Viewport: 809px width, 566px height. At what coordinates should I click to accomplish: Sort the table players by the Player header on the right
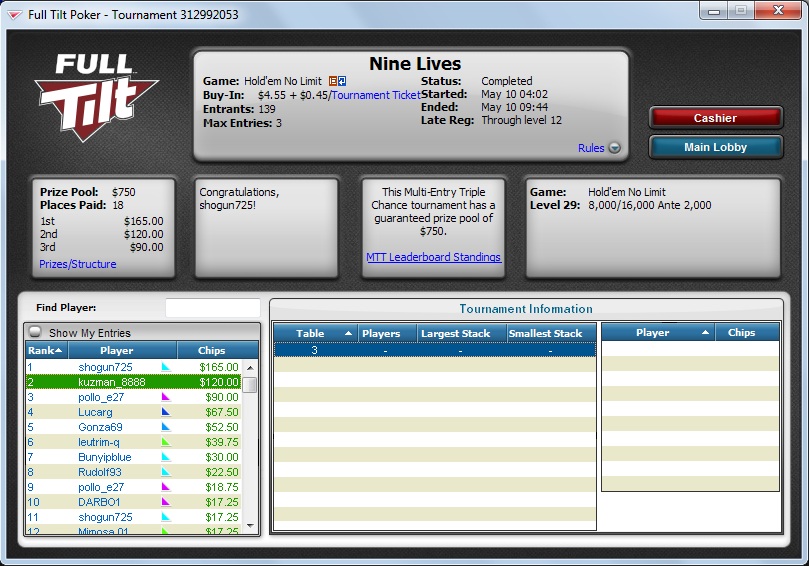pyautogui.click(x=658, y=333)
